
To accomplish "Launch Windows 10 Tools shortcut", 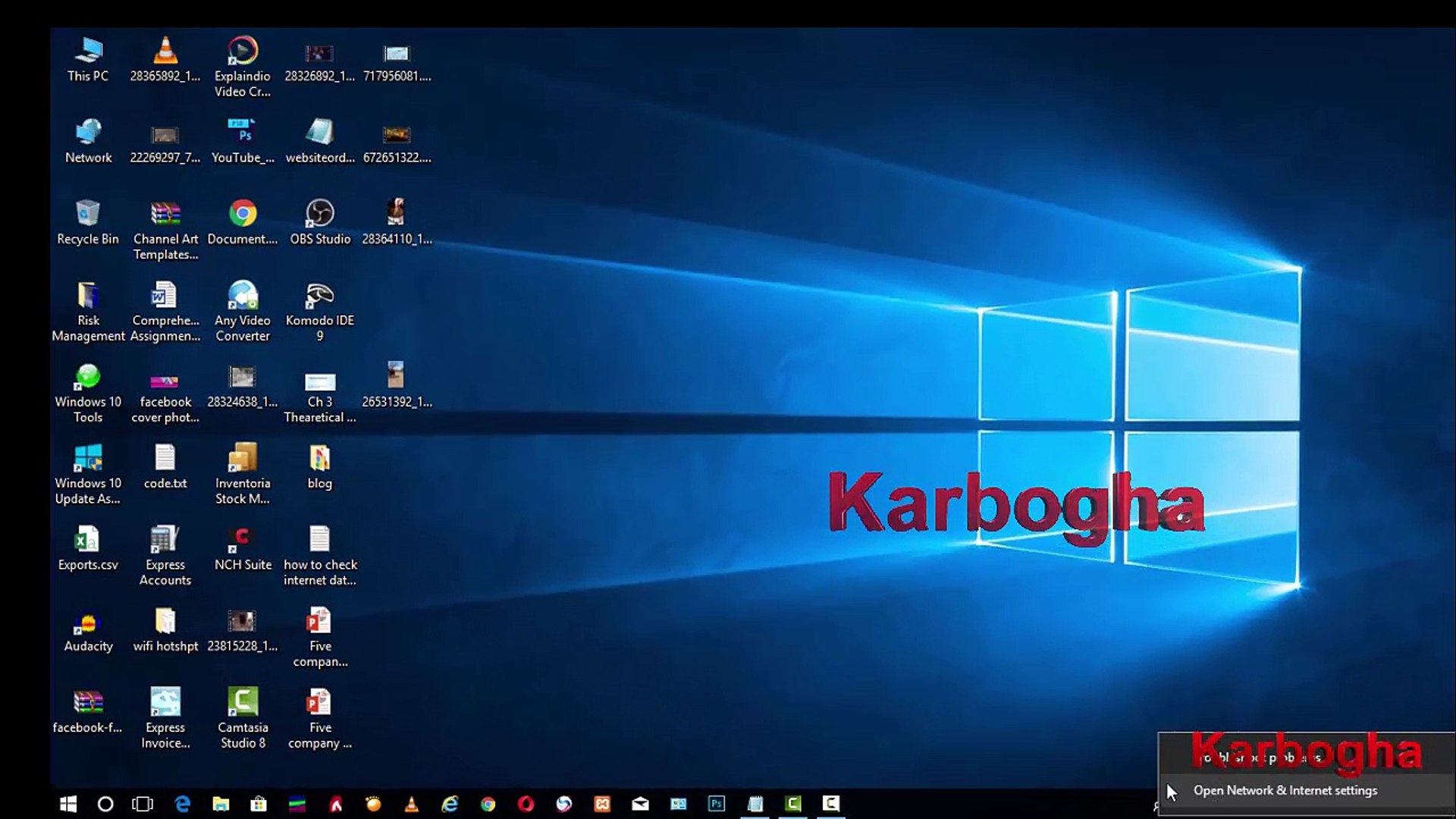I will (x=88, y=377).
